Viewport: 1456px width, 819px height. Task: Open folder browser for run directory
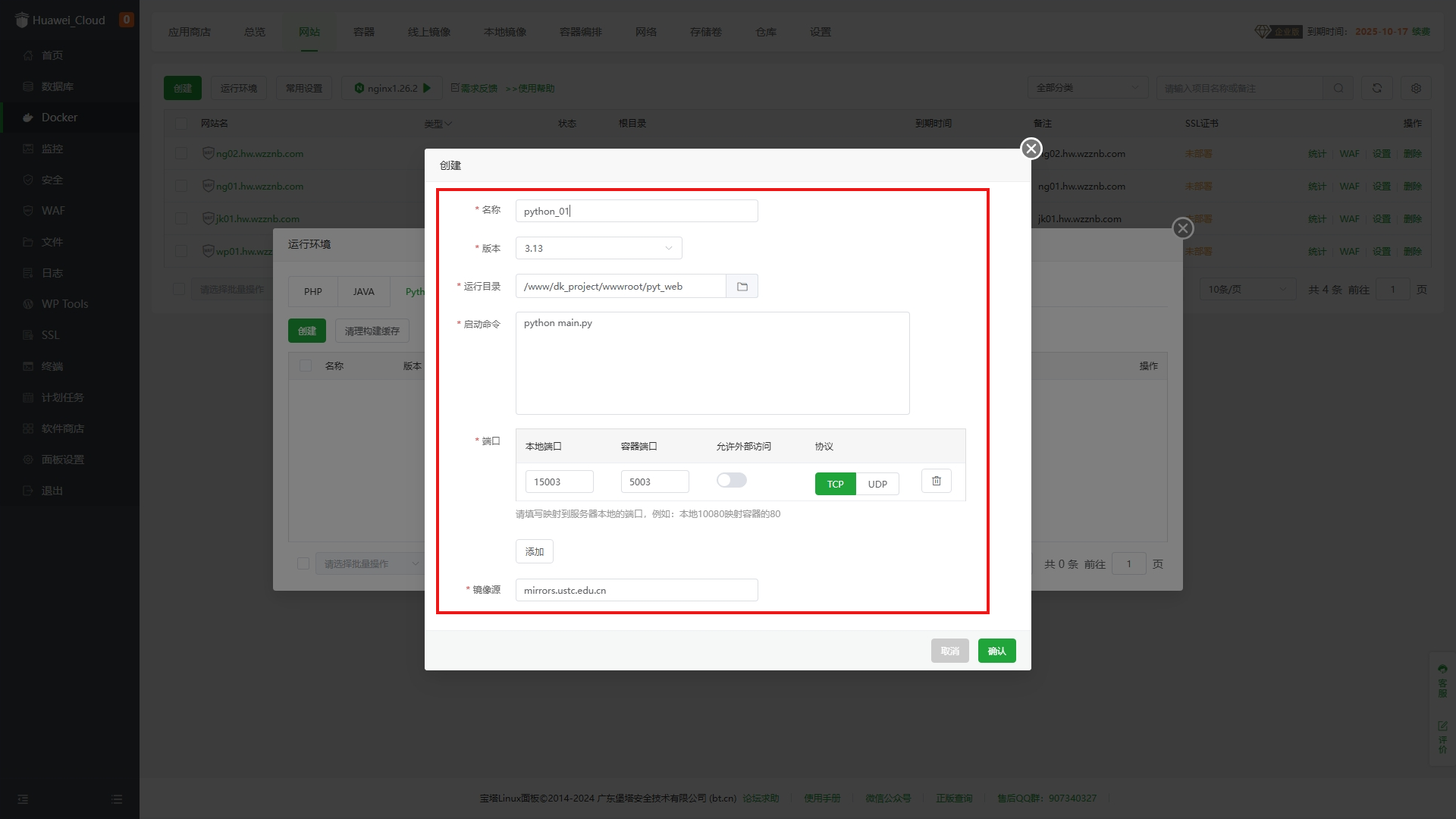pos(742,286)
